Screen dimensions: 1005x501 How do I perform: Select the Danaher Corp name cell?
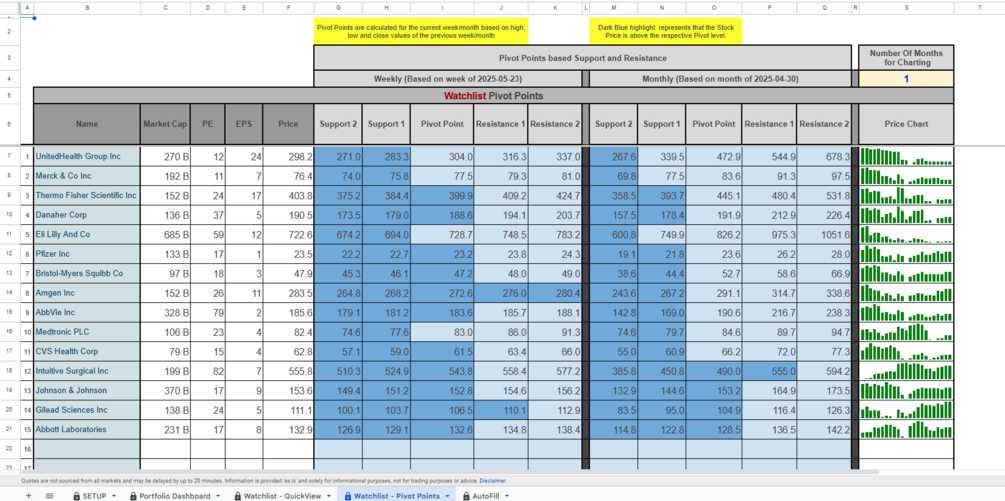(x=87, y=215)
